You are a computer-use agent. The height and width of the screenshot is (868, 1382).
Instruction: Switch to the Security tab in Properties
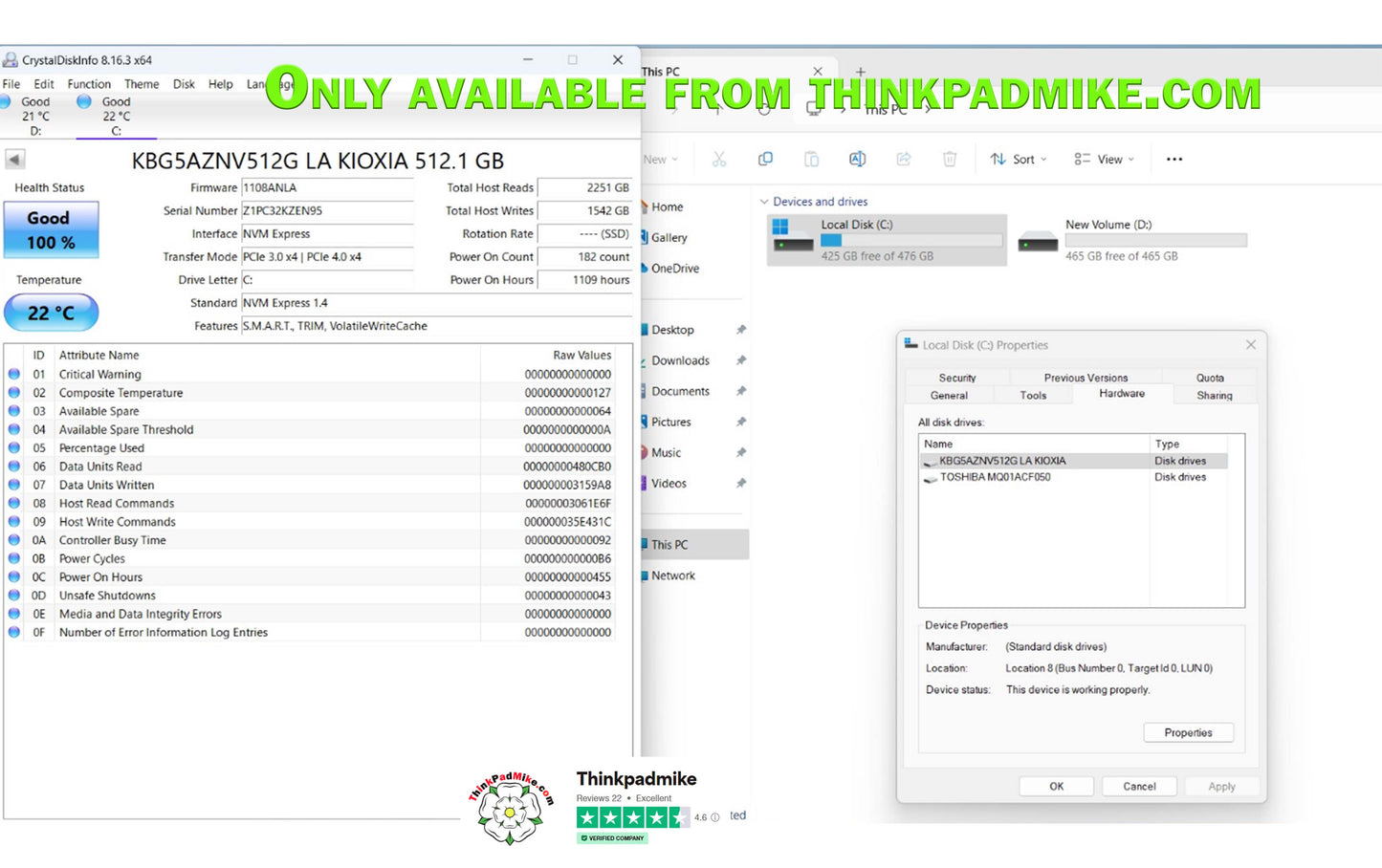pyautogui.click(x=957, y=378)
